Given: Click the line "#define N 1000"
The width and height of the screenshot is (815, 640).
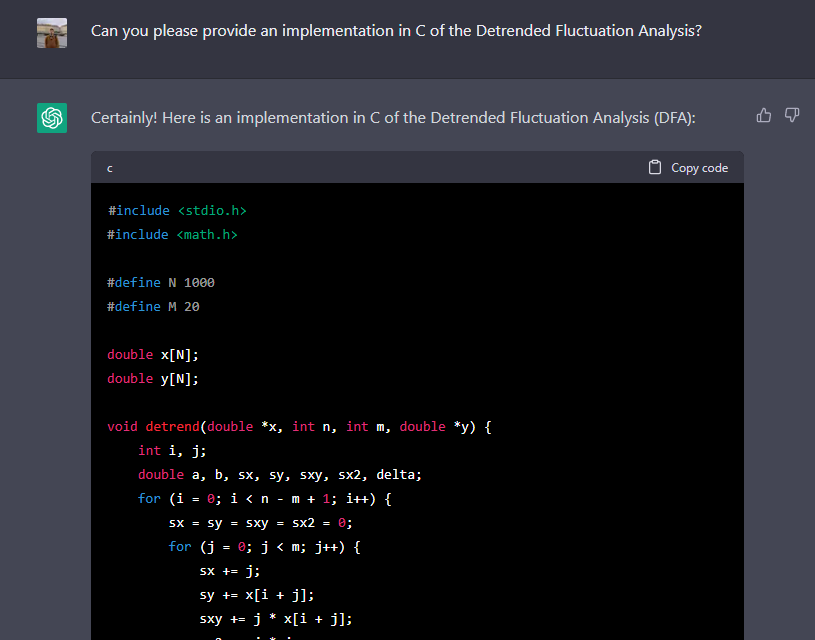Looking at the screenshot, I should click(x=161, y=282).
